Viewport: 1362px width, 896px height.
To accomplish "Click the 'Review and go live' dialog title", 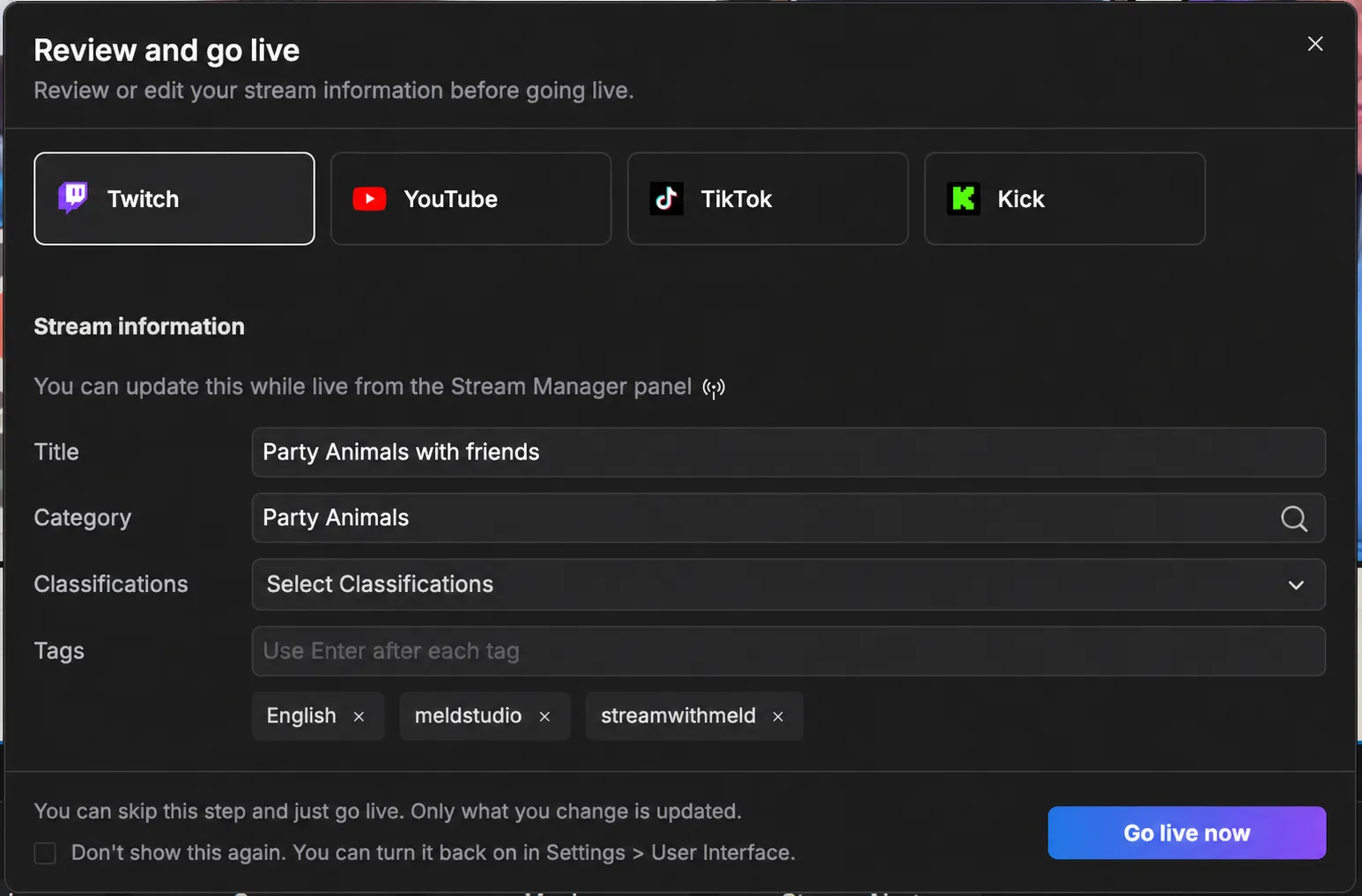I will [167, 50].
